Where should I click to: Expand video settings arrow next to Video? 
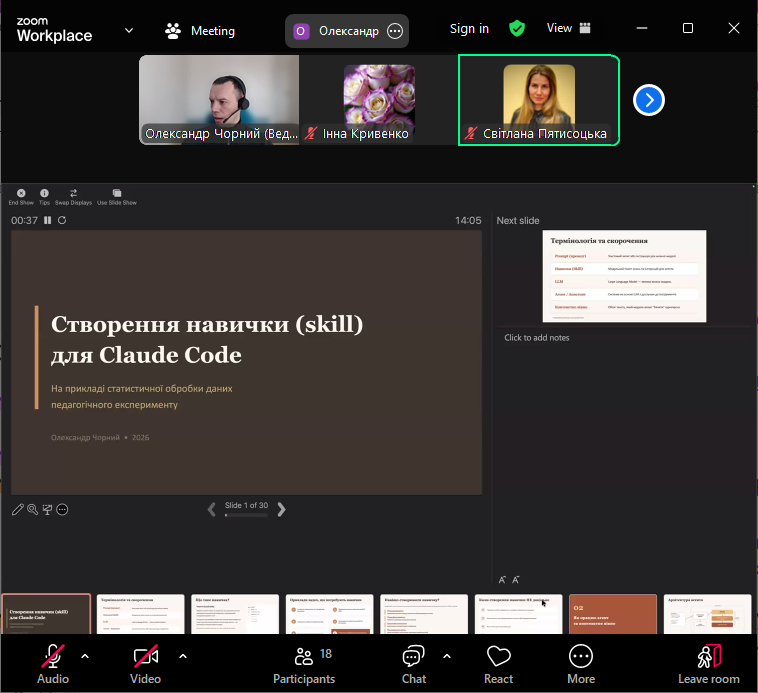click(x=182, y=656)
